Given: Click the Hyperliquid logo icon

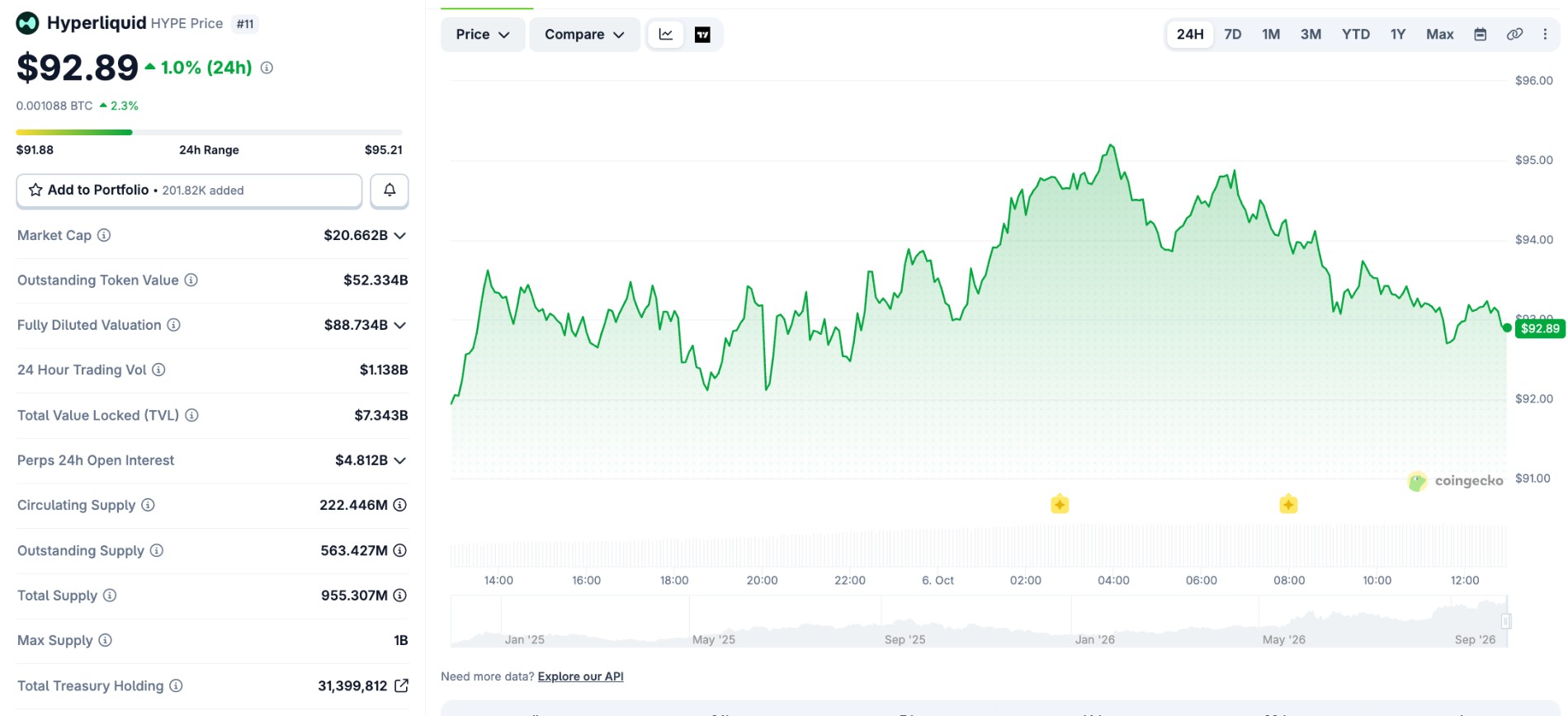Looking at the screenshot, I should coord(27,23).
